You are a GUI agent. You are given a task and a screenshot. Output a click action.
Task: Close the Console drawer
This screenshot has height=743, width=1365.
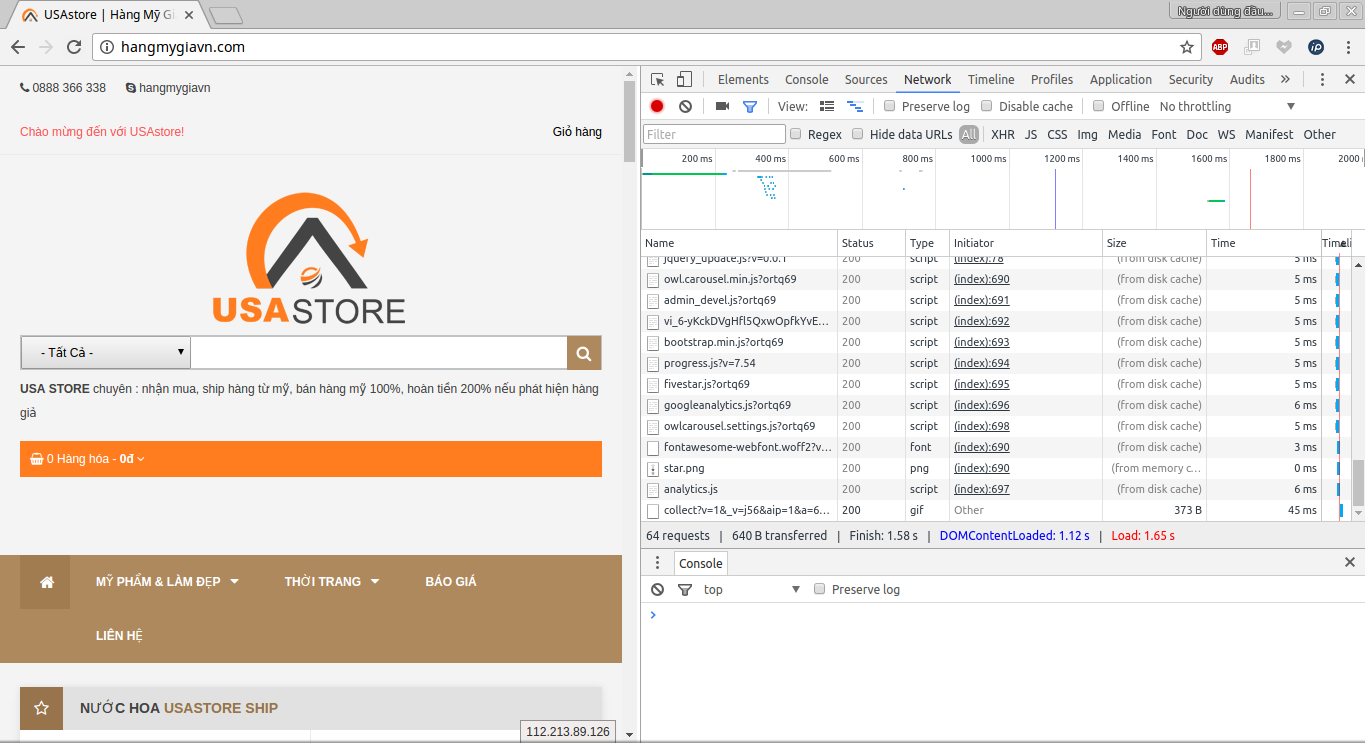click(x=1350, y=563)
